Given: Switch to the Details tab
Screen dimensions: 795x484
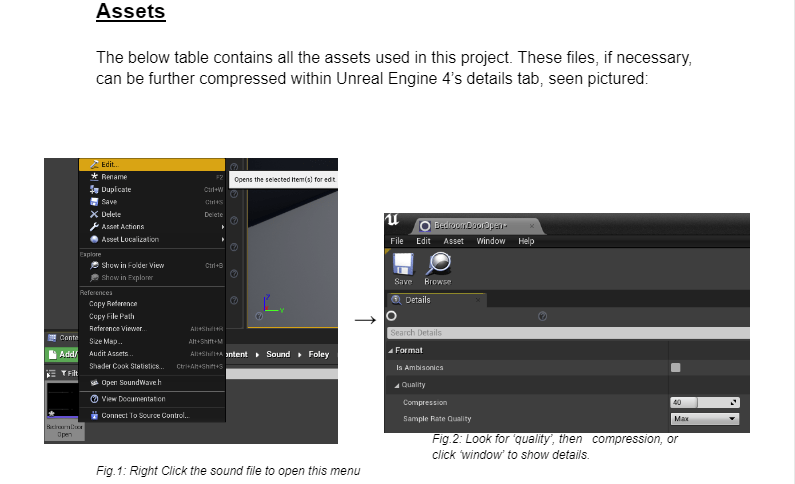Looking at the screenshot, I should point(417,300).
